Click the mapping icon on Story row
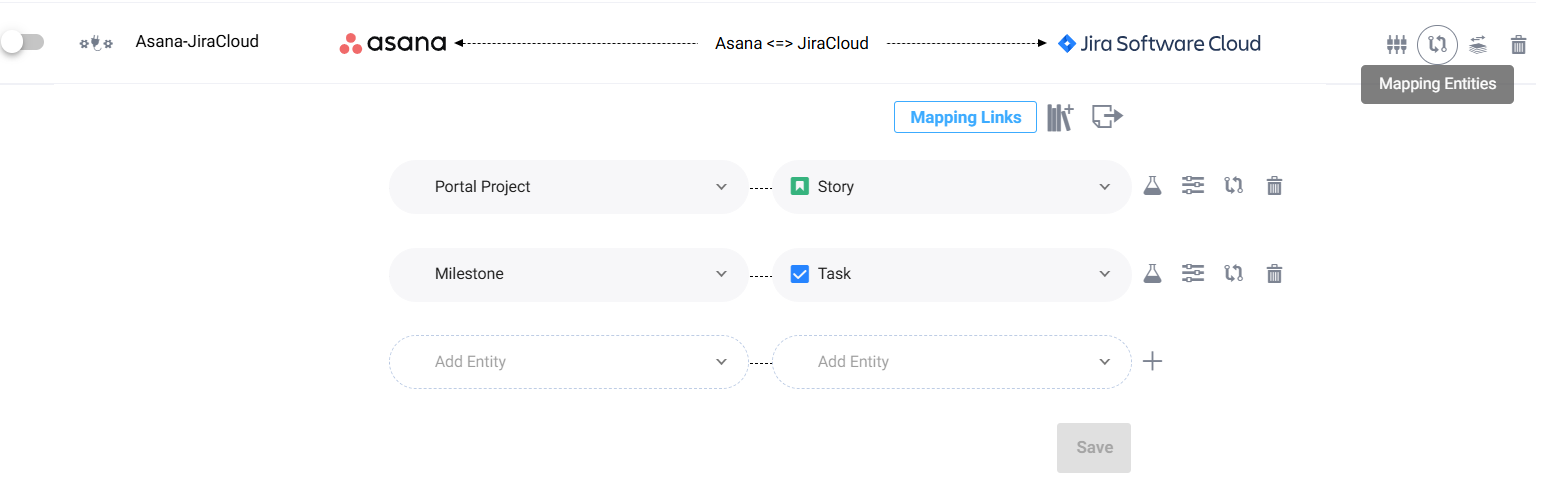The image size is (1567, 487). point(1234,186)
